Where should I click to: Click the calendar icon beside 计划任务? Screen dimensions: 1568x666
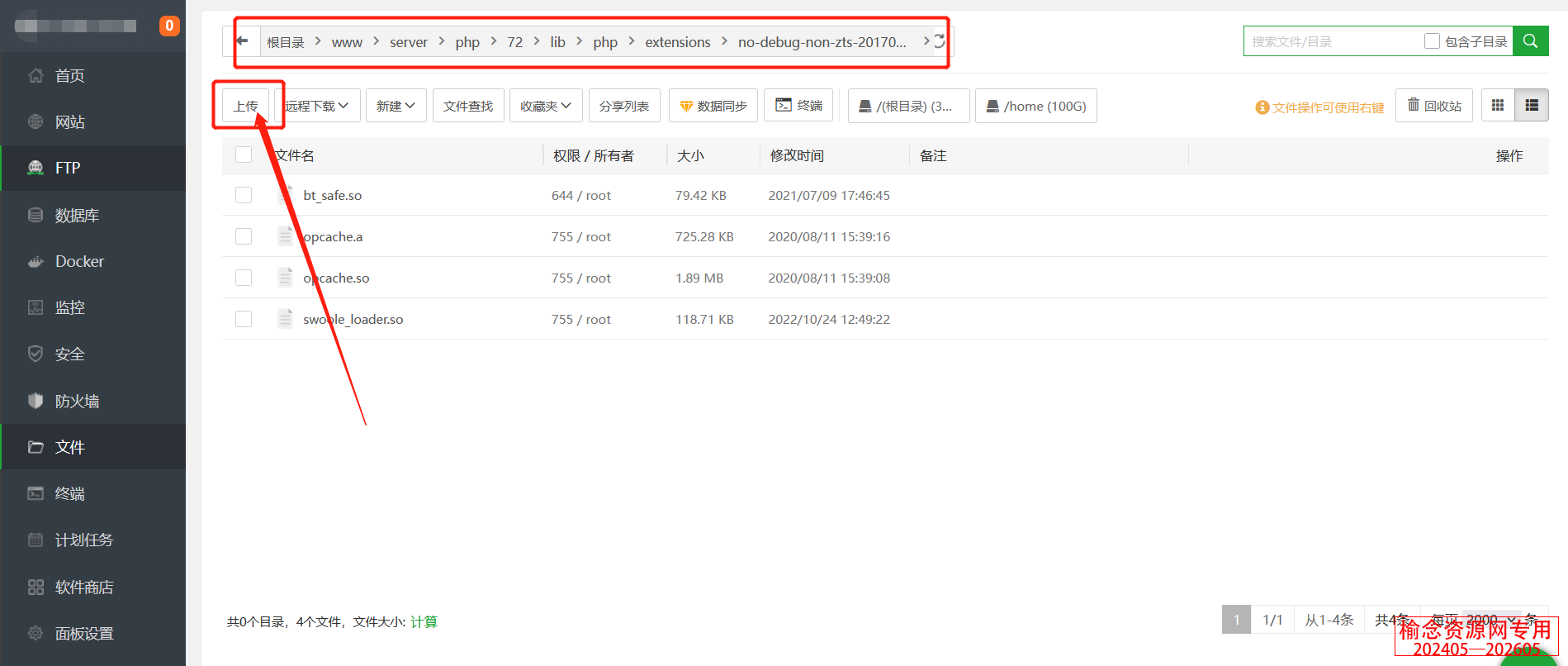36,540
